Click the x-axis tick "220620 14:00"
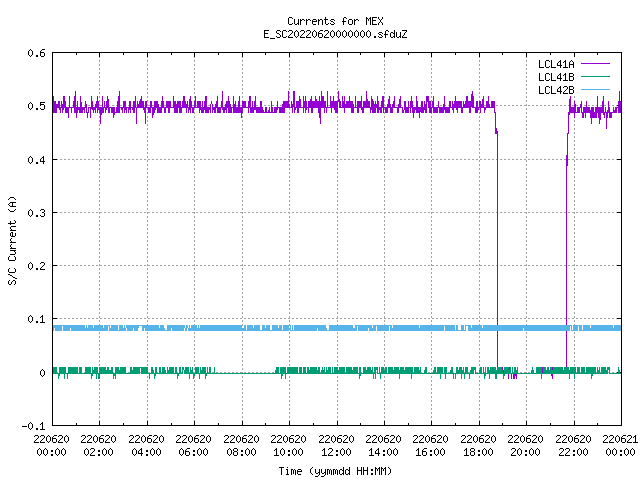Screen dimensions: 640x480 pos(383,446)
